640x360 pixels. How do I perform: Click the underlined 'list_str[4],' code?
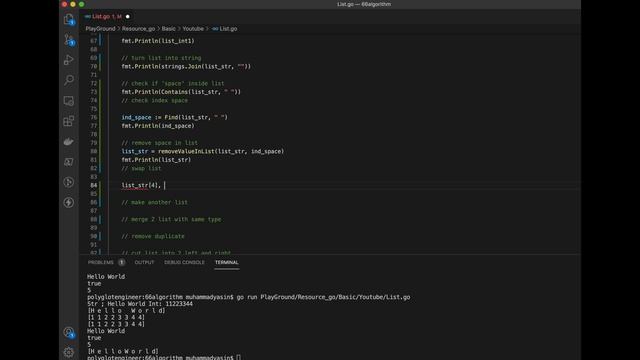tap(141, 186)
